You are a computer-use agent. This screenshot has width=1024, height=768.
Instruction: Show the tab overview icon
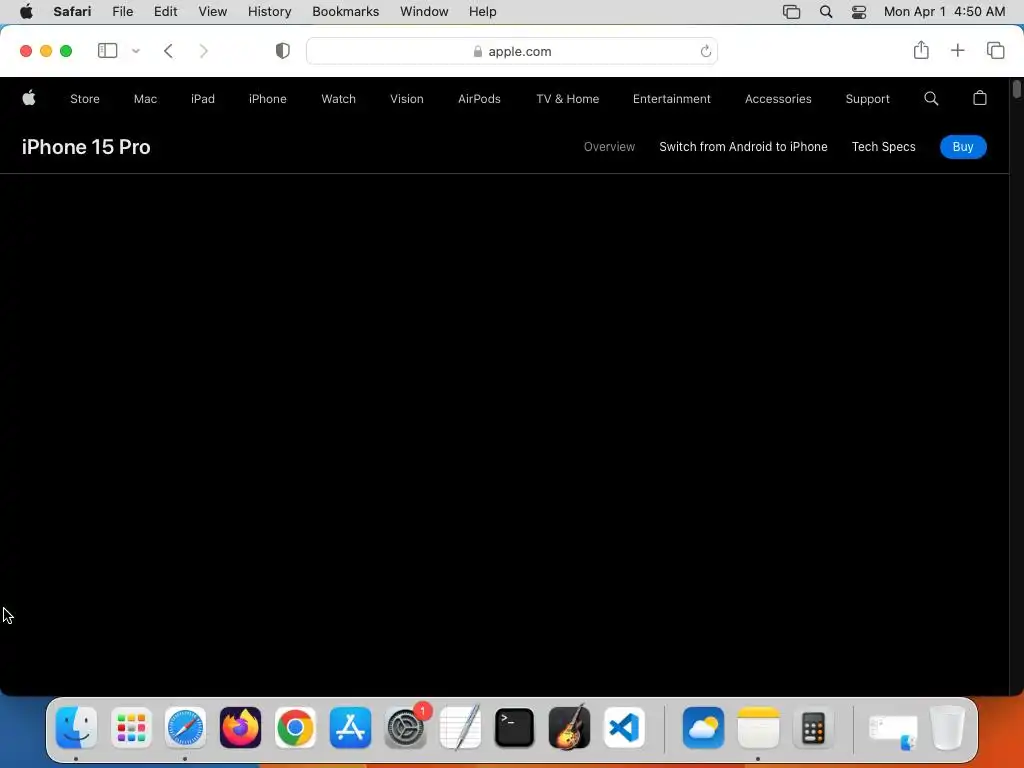pos(995,50)
